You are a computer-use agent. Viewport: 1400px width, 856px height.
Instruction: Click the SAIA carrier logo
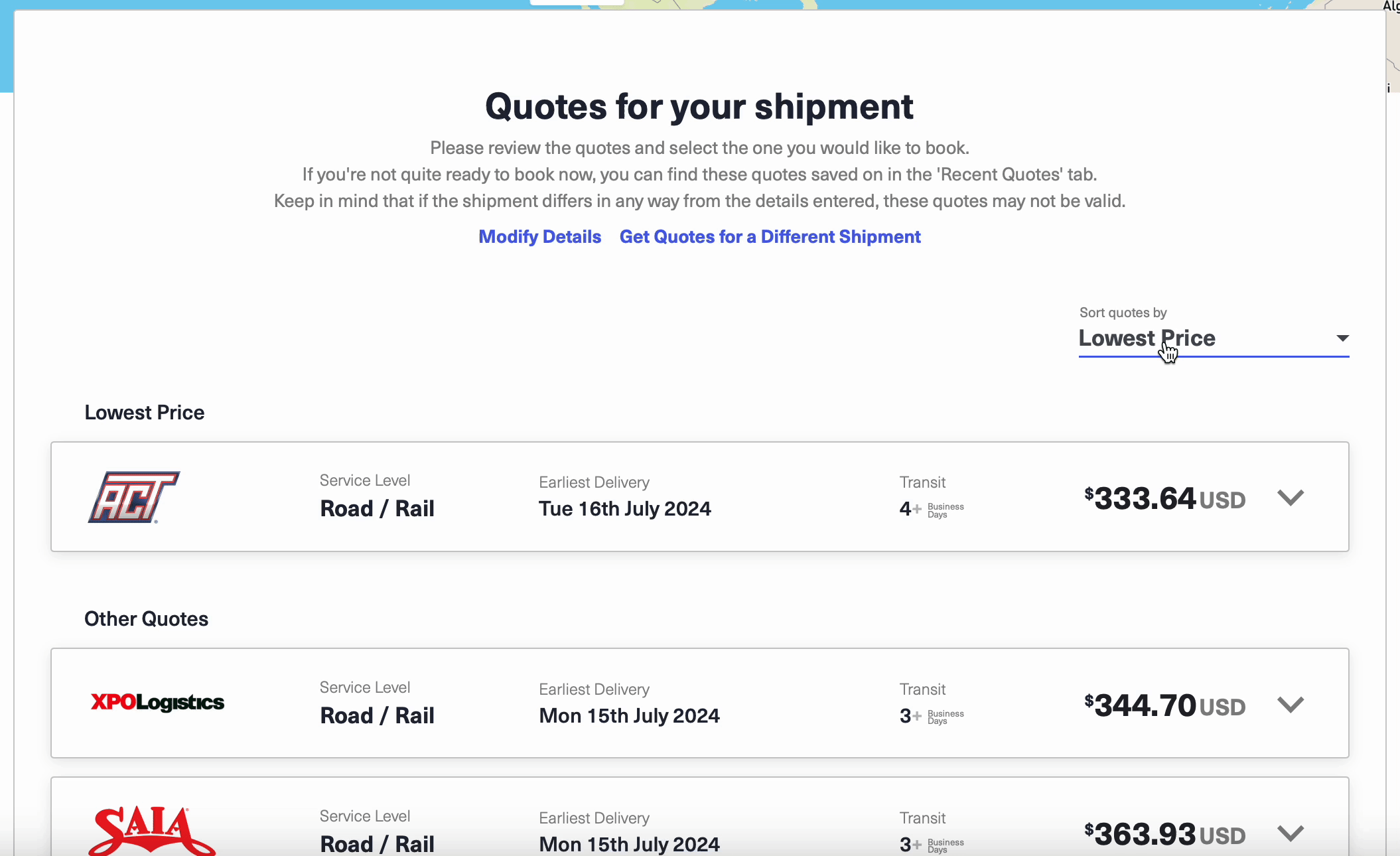pos(151,831)
